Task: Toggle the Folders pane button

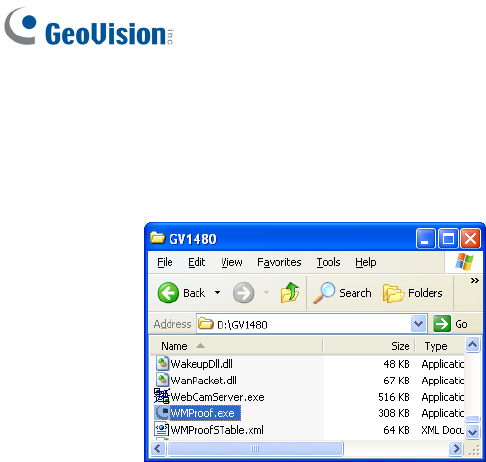Action: pos(413,293)
